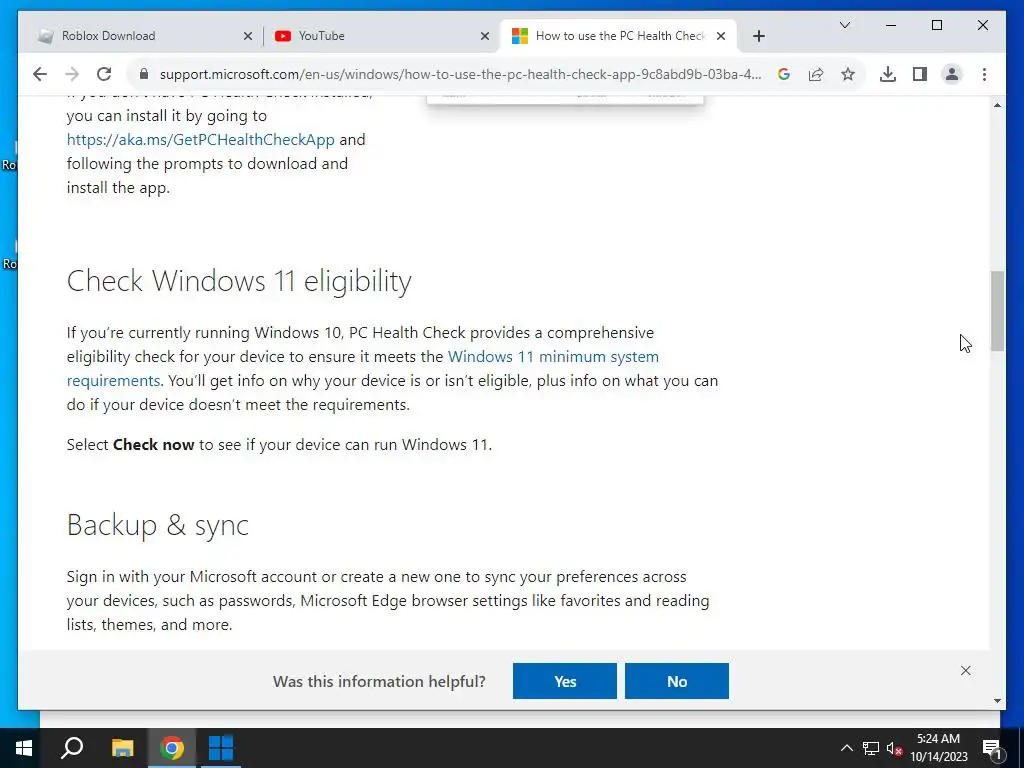1024x768 pixels.
Task: Click the Check Windows 11 eligibility heading
Action: (x=239, y=281)
